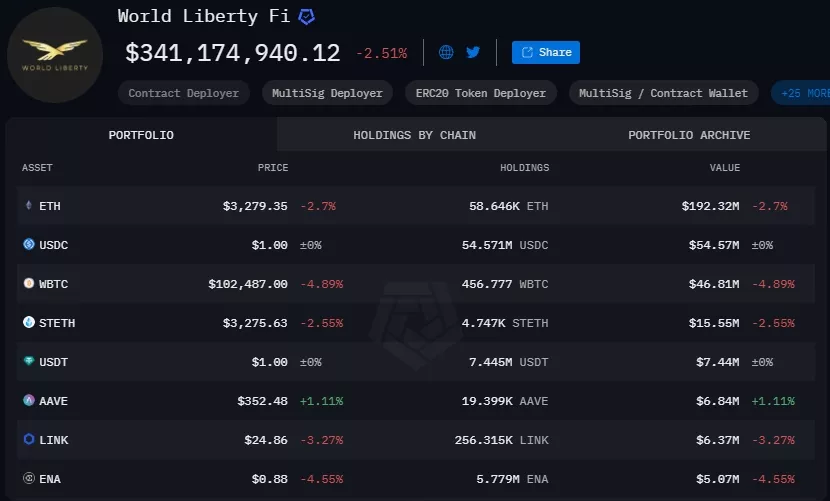Click the World Liberty logo avatar
This screenshot has width=830, height=501.
click(55, 55)
